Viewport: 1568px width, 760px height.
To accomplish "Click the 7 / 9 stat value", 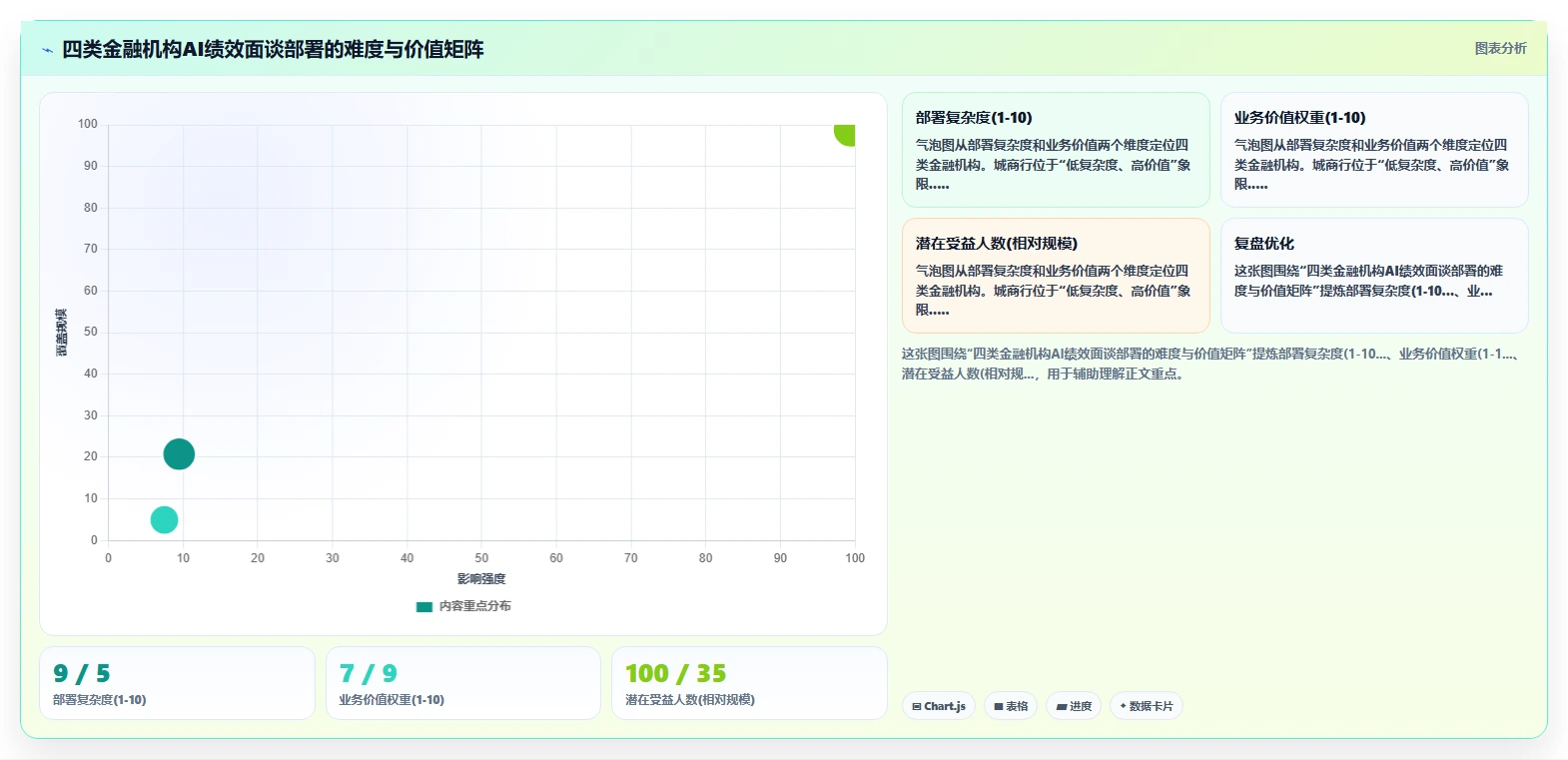I will tap(368, 674).
